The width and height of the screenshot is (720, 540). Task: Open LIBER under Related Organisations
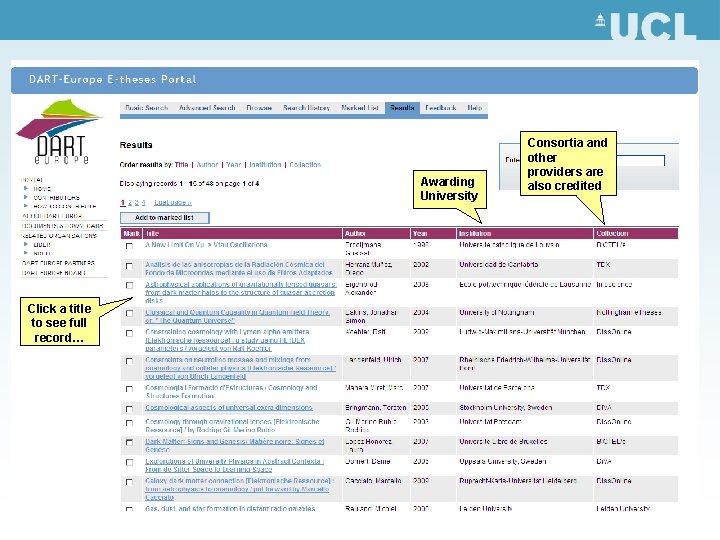click(42, 245)
